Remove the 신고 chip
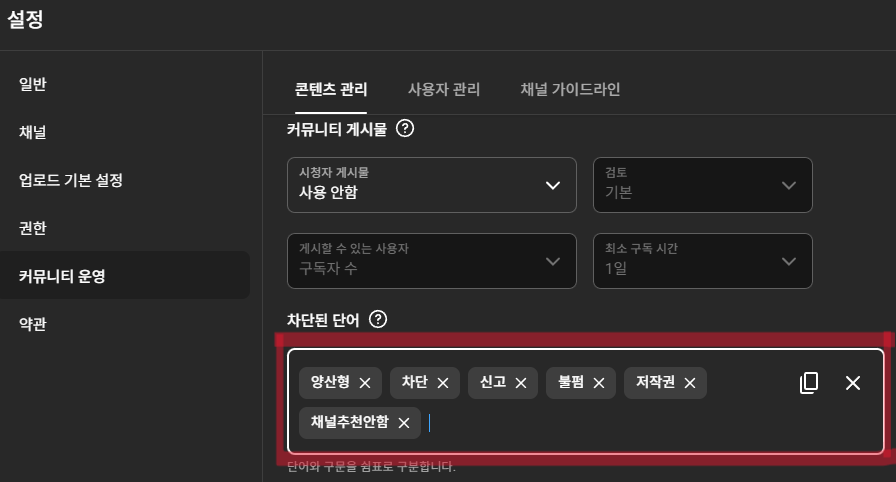 click(x=521, y=383)
